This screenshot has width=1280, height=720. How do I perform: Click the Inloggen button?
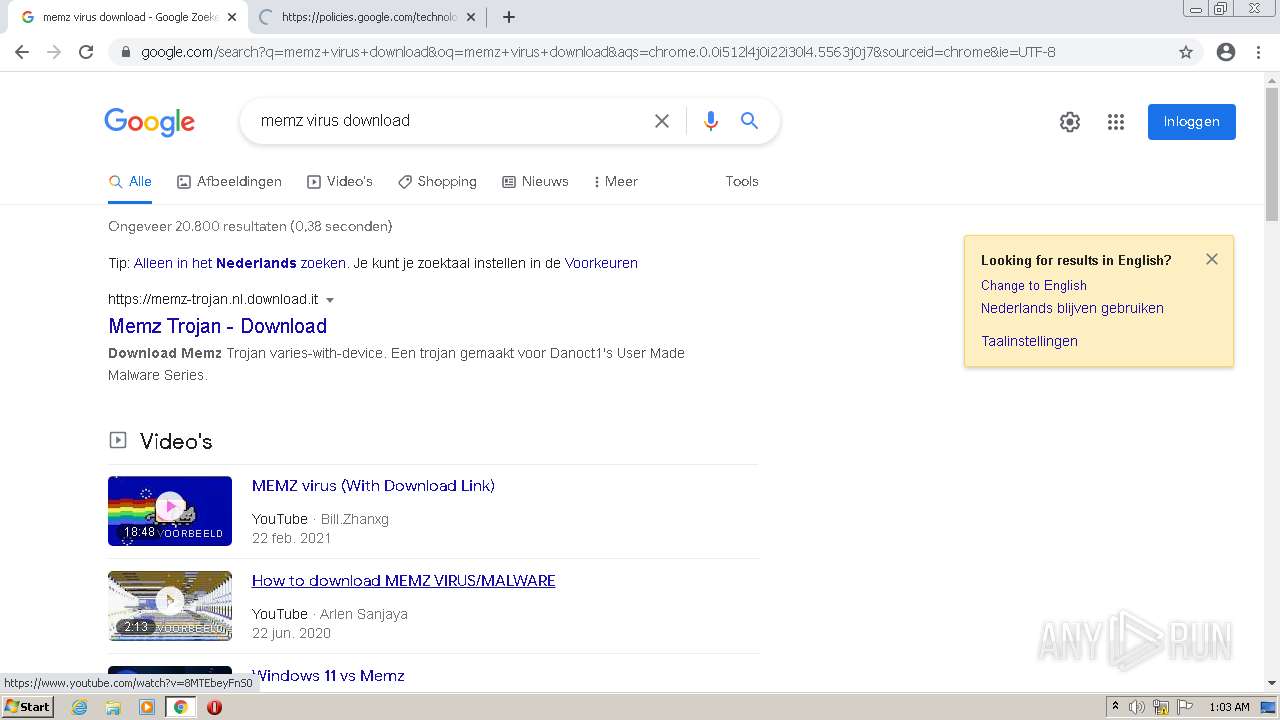(1192, 122)
